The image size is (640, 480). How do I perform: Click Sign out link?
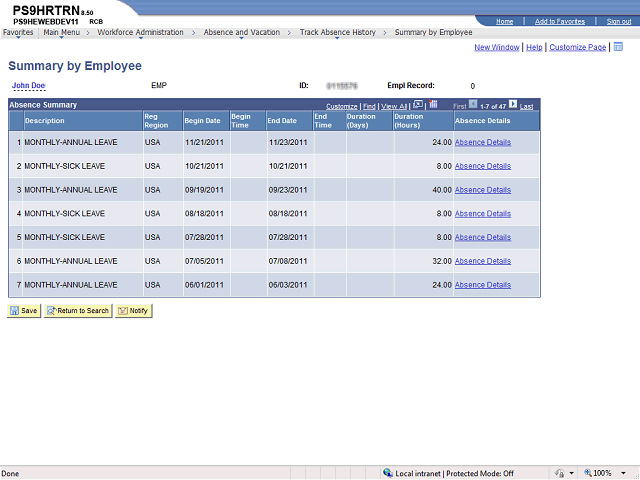click(x=619, y=21)
